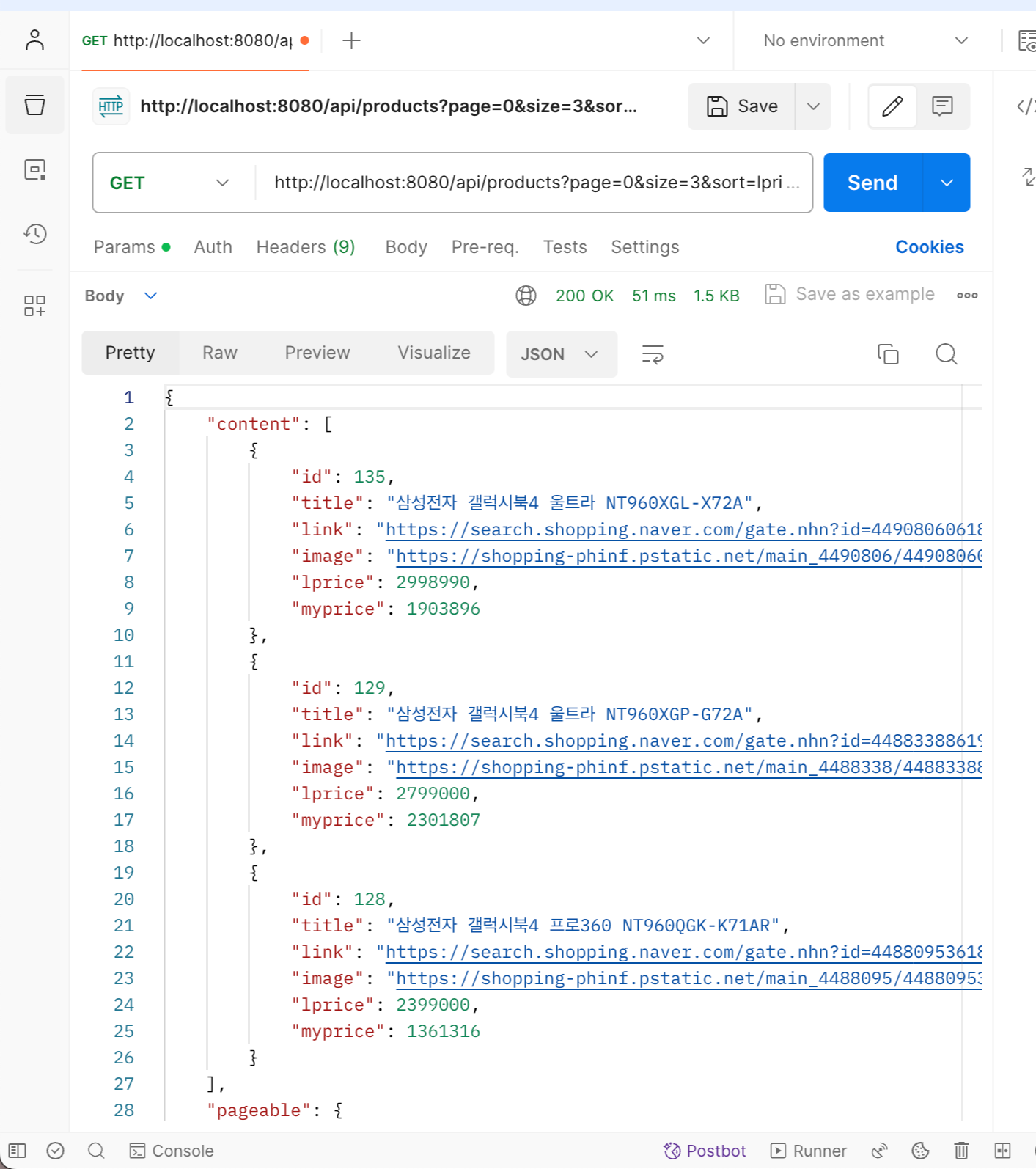Select the Raw response view
The image size is (1036, 1169).
click(x=220, y=353)
